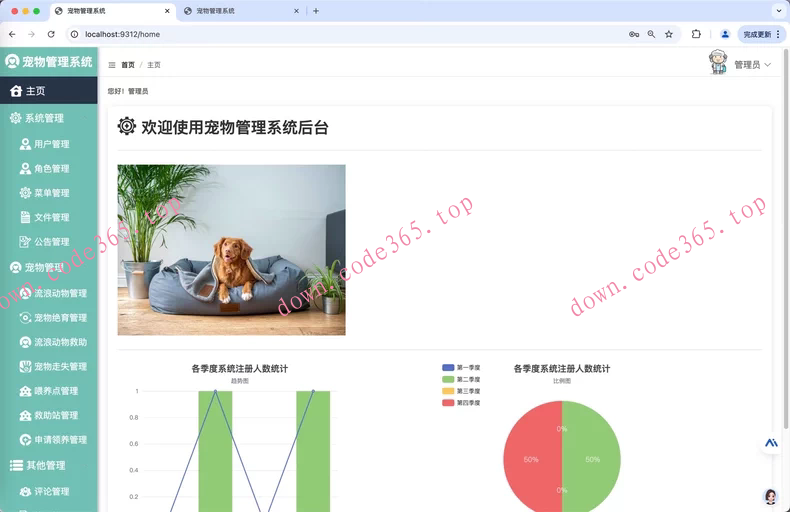Open 用户管理 in the sidebar
Image resolution: width=790 pixels, height=512 pixels.
click(x=48, y=144)
